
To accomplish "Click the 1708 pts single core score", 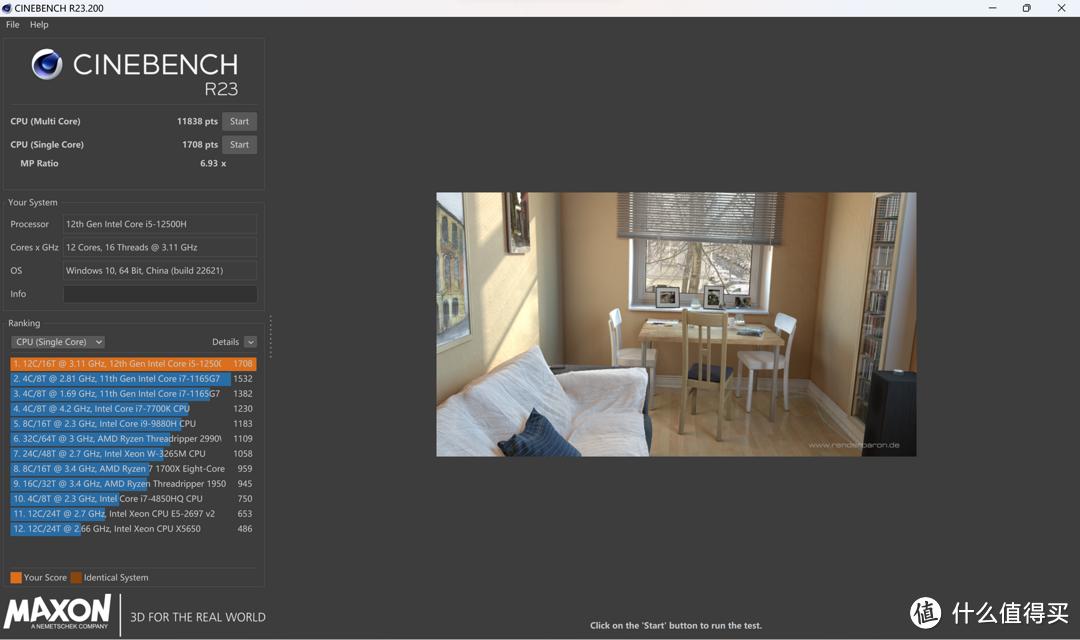I will 200,145.
